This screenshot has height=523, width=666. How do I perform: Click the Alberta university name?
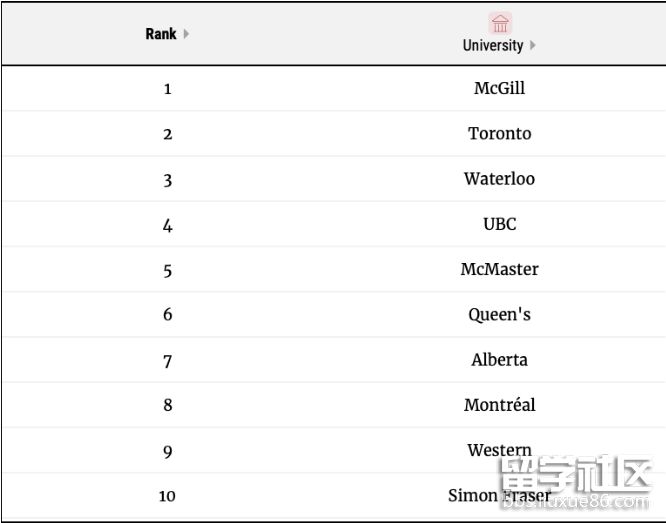(x=499, y=360)
